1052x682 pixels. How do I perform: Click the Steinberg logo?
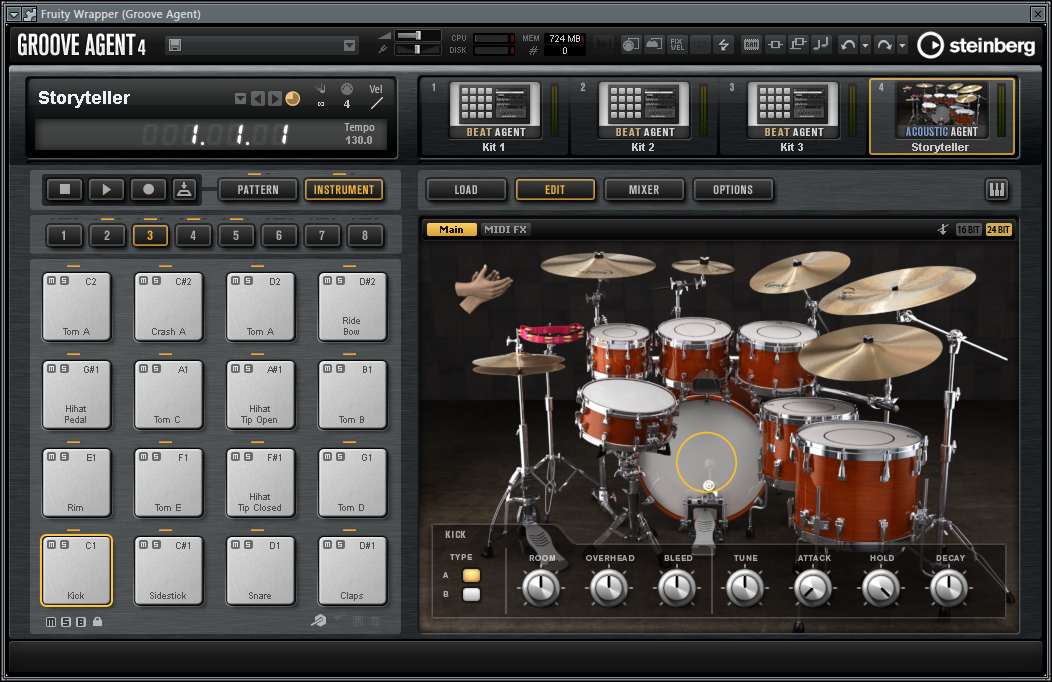coord(975,45)
